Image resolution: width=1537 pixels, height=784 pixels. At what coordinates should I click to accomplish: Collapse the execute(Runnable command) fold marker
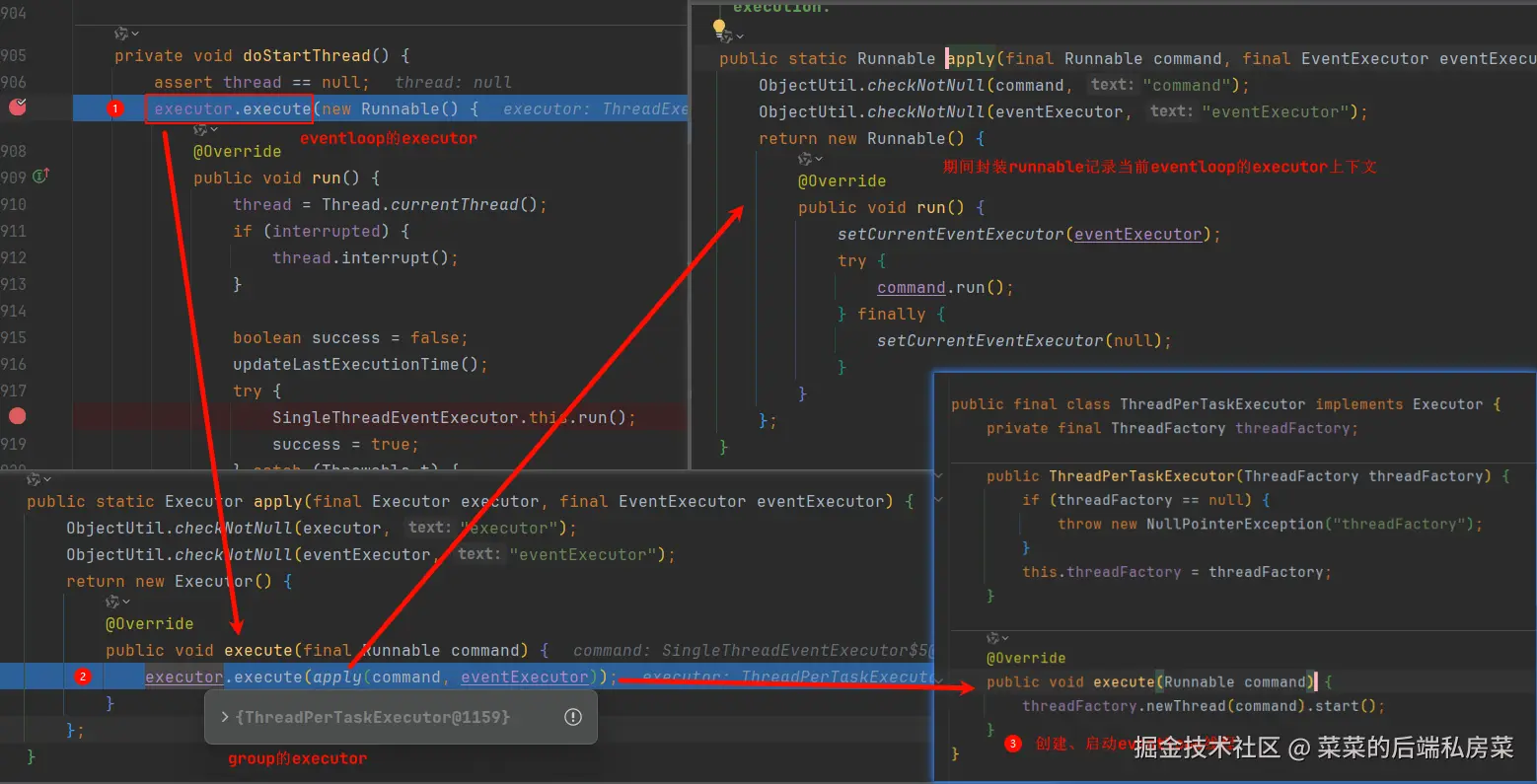point(938,681)
